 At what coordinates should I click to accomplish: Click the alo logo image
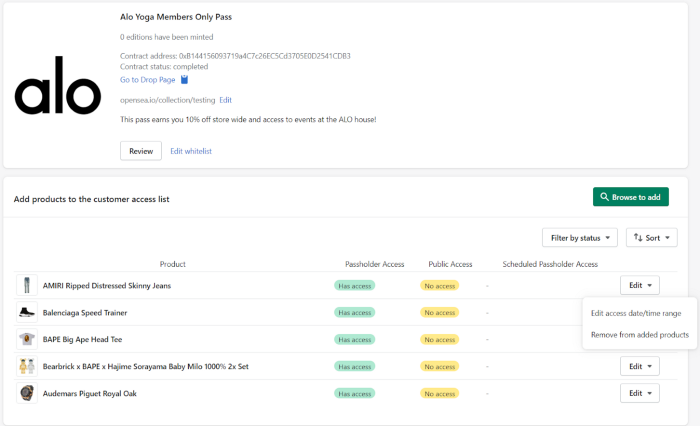(x=58, y=85)
